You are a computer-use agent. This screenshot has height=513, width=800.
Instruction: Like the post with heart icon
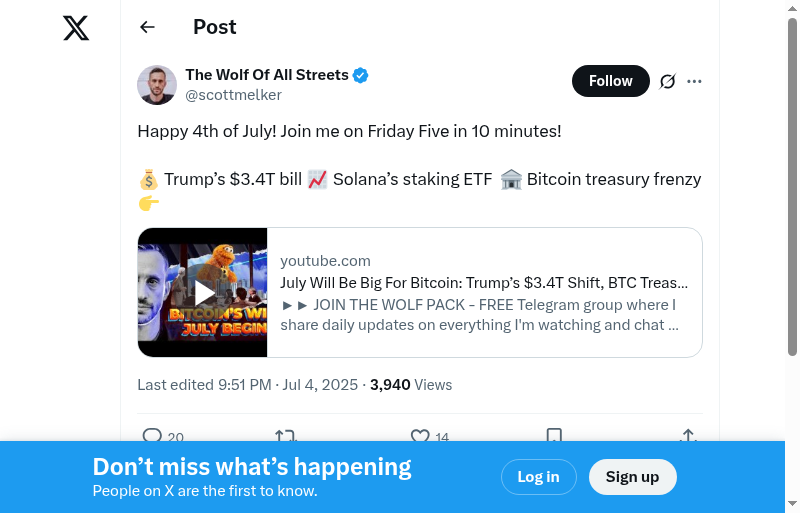(x=420, y=435)
